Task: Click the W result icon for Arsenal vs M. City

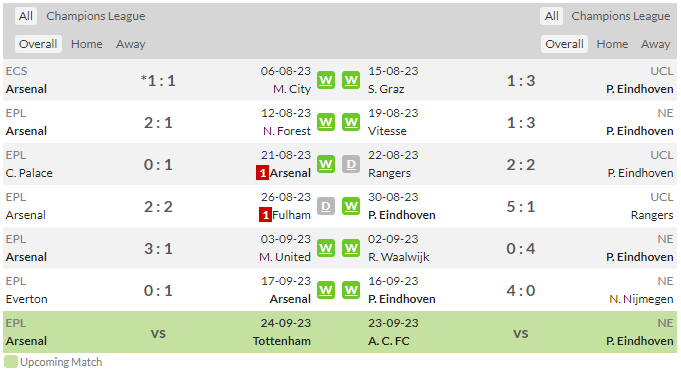Action: click(326, 80)
